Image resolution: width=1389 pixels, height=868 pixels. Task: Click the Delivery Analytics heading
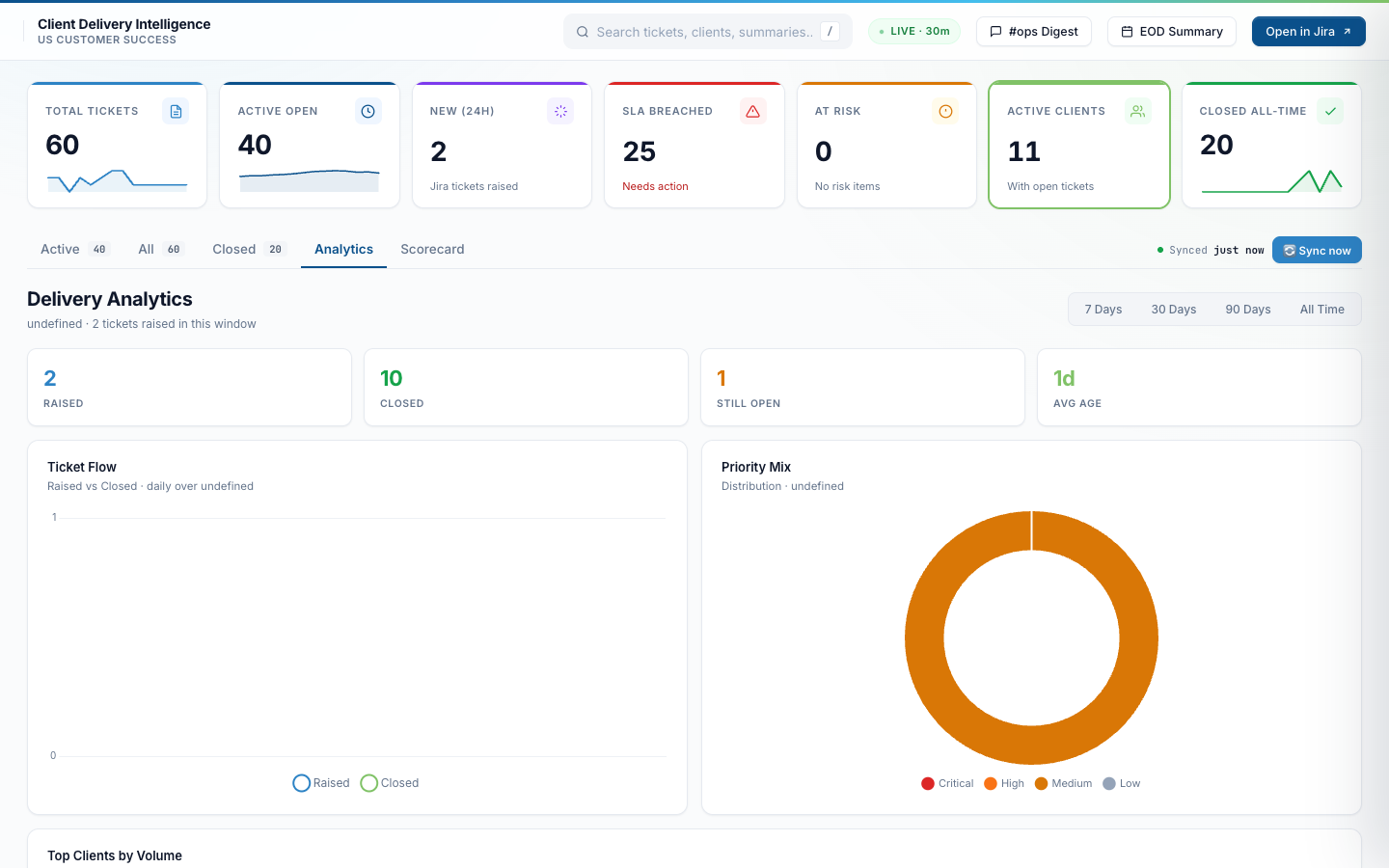click(110, 299)
